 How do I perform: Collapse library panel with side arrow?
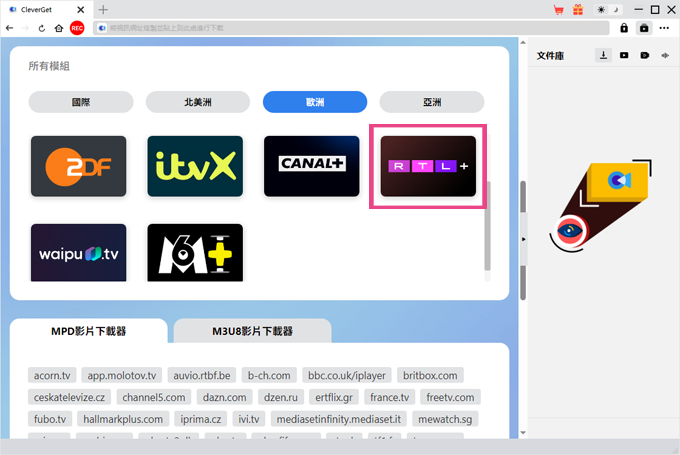click(x=523, y=239)
